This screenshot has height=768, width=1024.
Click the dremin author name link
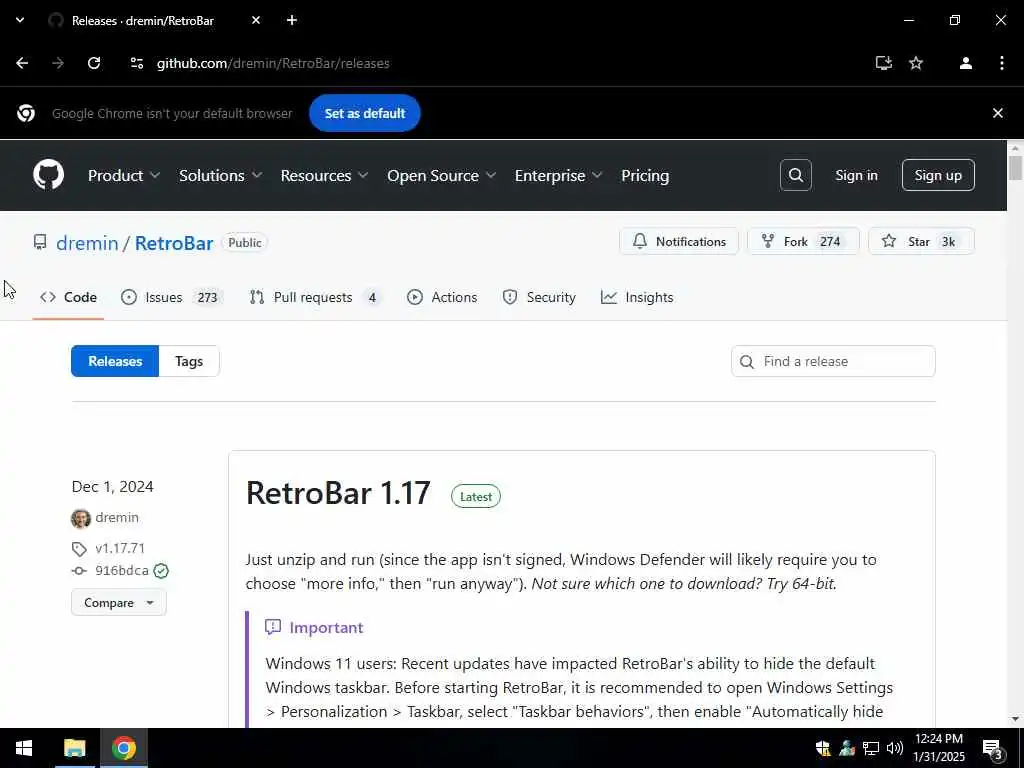117,517
